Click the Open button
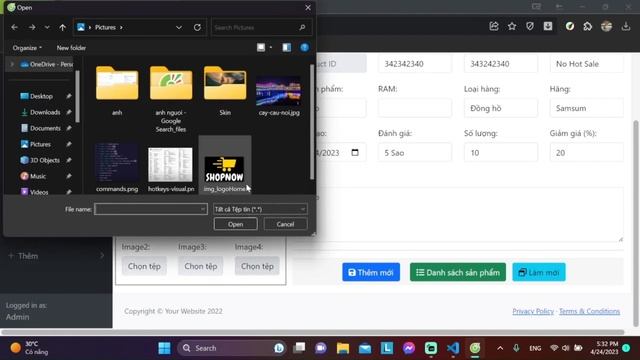The width and height of the screenshot is (640, 360). coord(236,224)
